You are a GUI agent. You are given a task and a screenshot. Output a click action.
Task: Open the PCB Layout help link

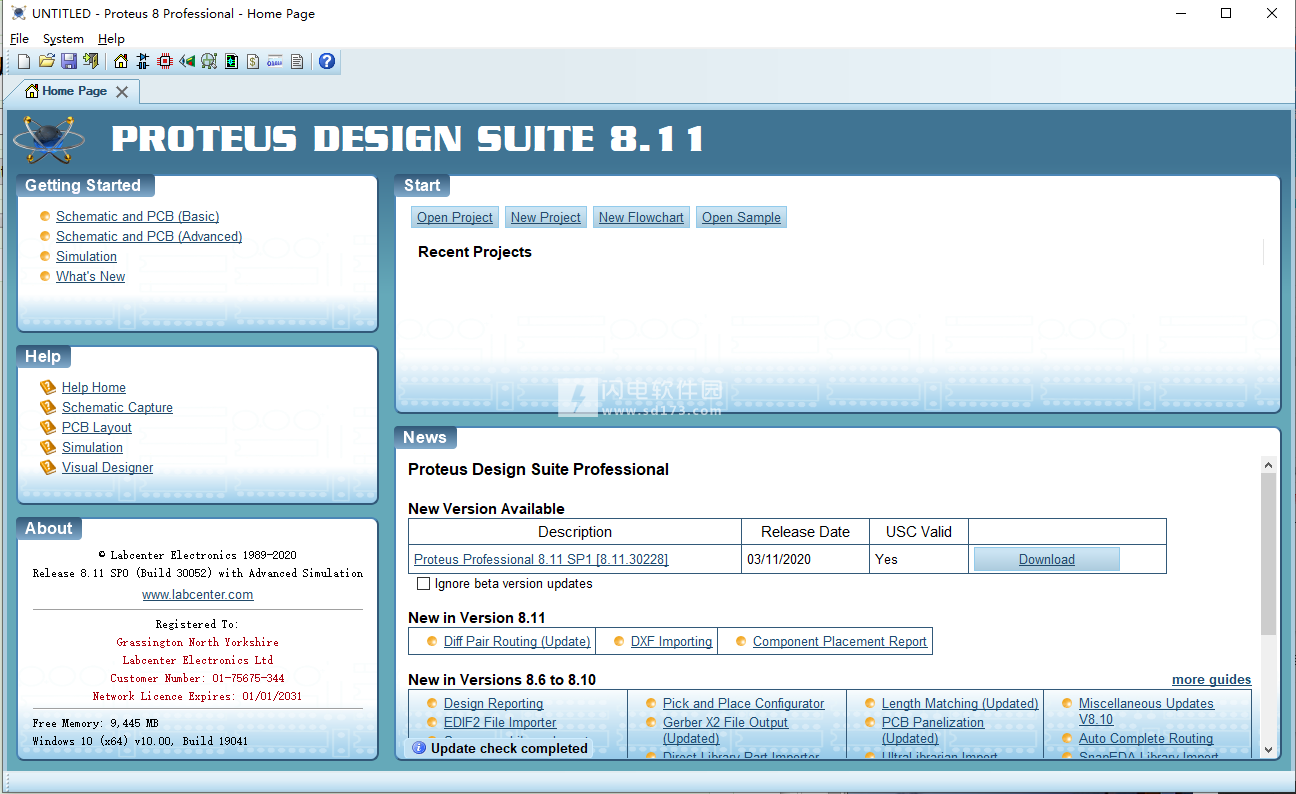point(97,427)
